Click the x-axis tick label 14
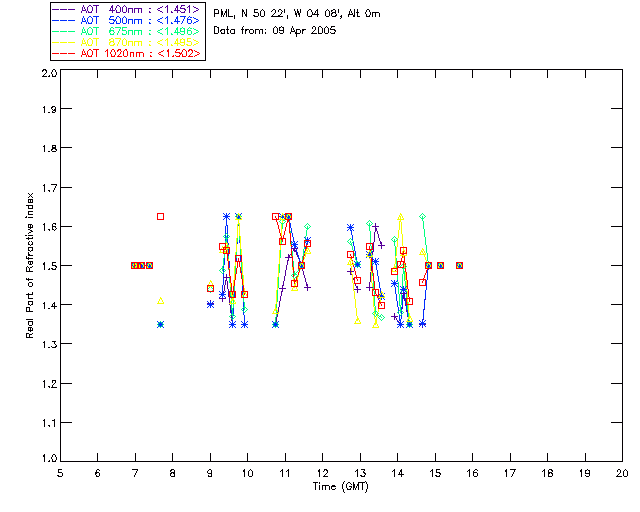 (398, 473)
